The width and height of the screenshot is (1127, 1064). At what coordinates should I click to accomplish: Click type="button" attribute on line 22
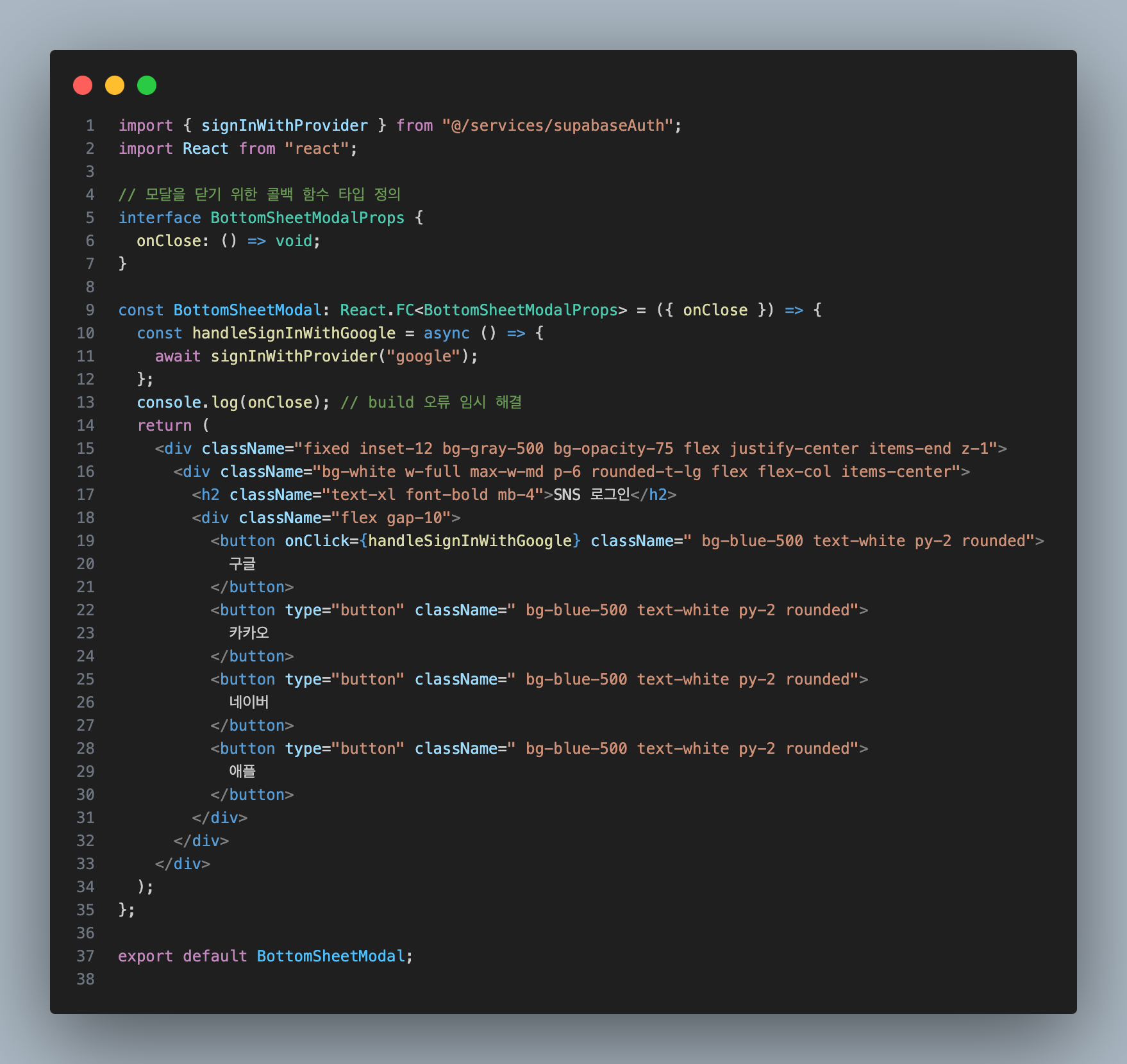(x=345, y=610)
